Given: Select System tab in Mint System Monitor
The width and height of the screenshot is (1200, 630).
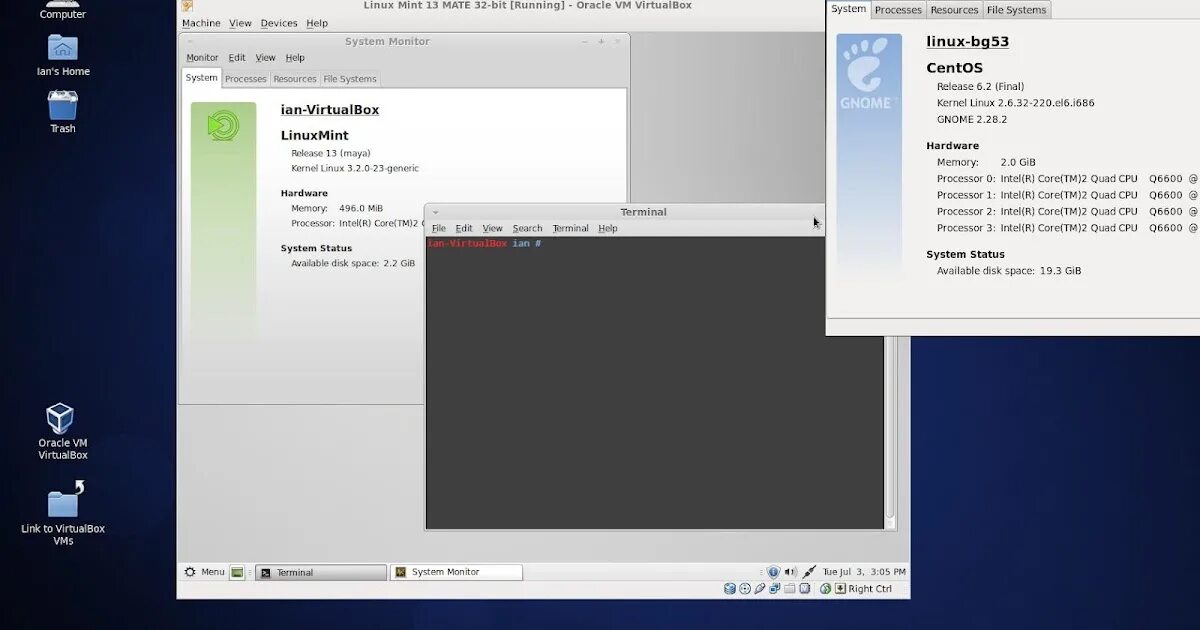Looking at the screenshot, I should pos(202,78).
